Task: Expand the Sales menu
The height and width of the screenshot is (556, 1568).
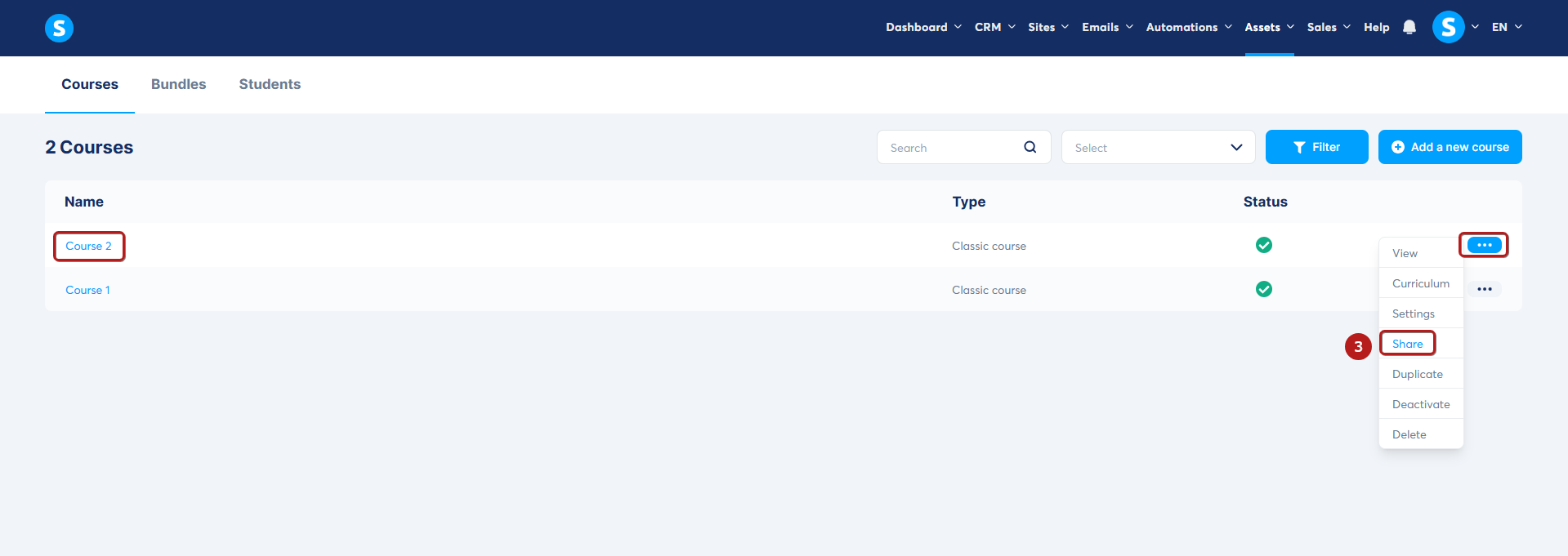Action: tap(1329, 27)
